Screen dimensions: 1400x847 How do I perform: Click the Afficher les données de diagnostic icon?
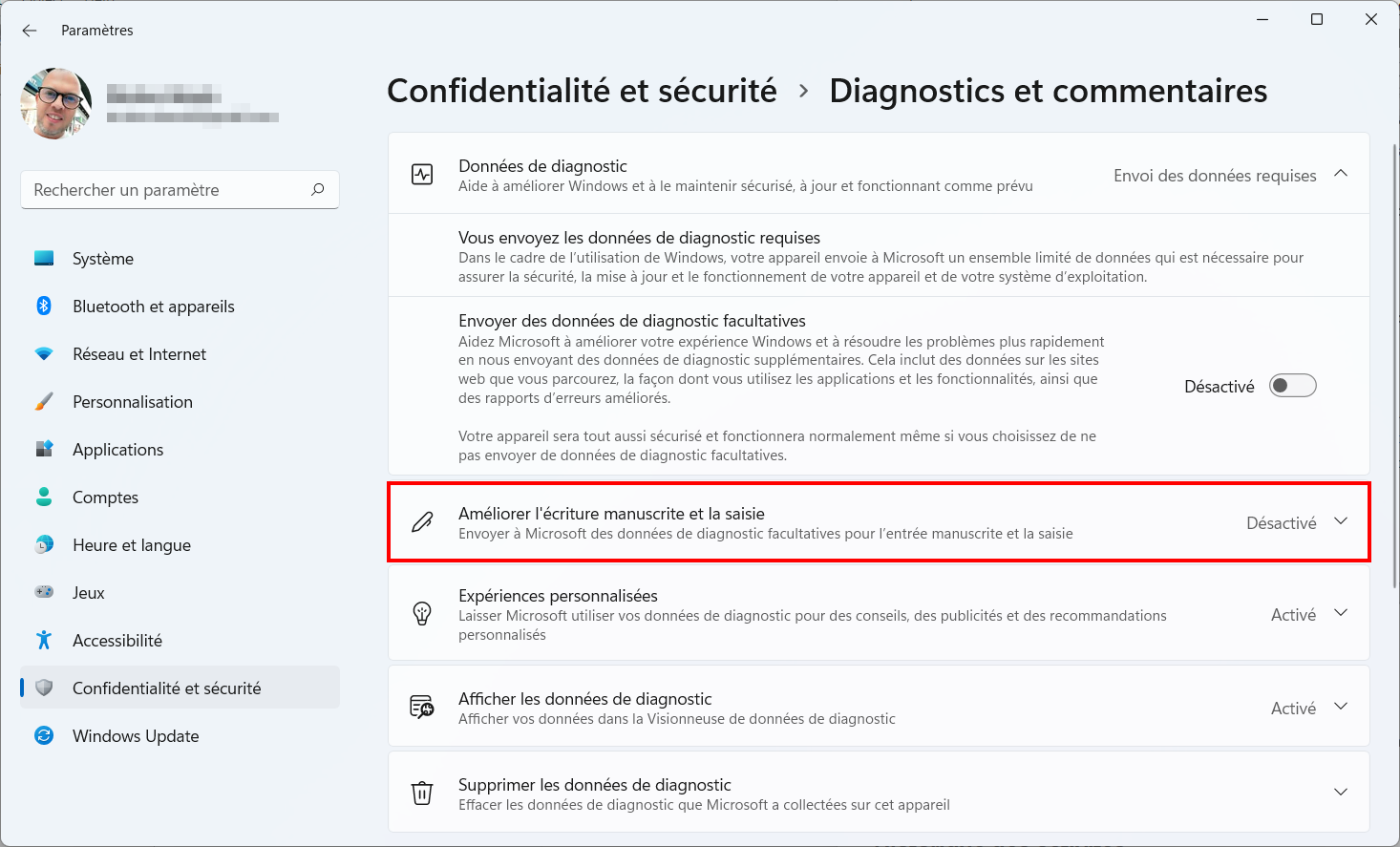[x=422, y=708]
